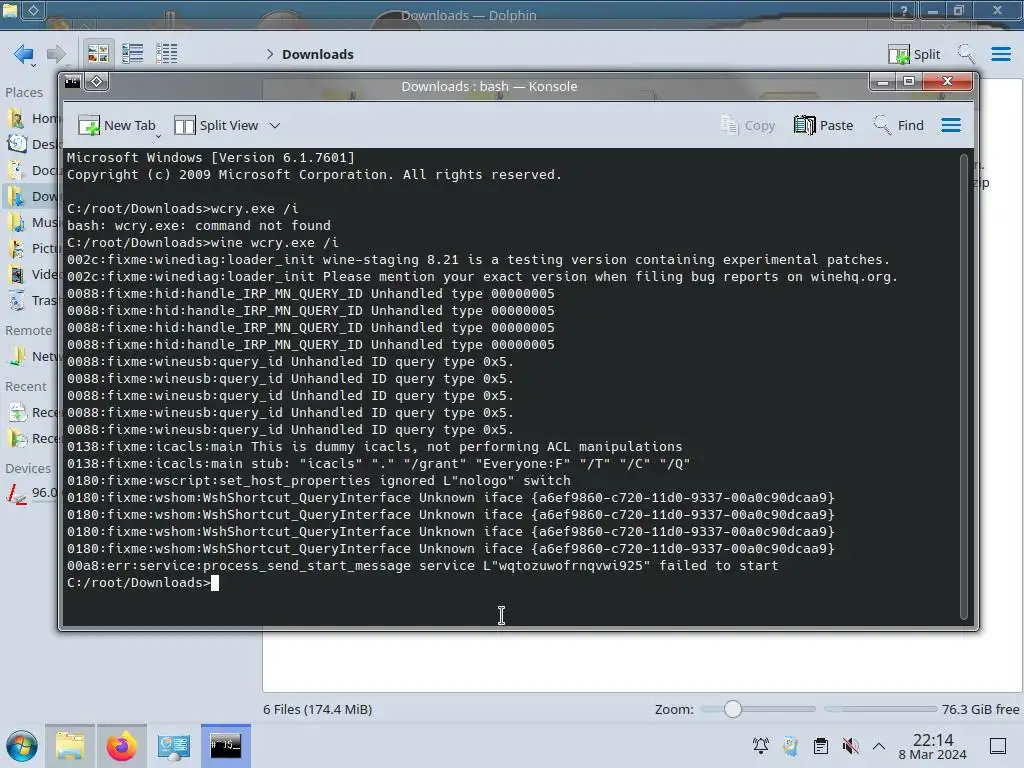Open Find in Konsole toolbar
This screenshot has width=1024, height=768.
(x=898, y=125)
